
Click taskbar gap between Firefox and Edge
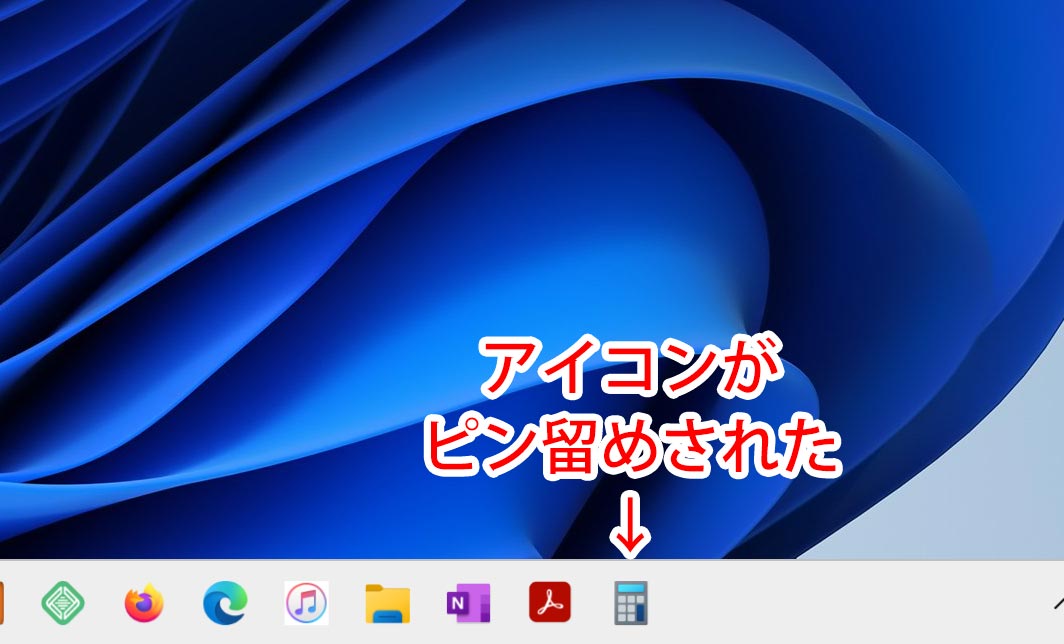tap(185, 603)
